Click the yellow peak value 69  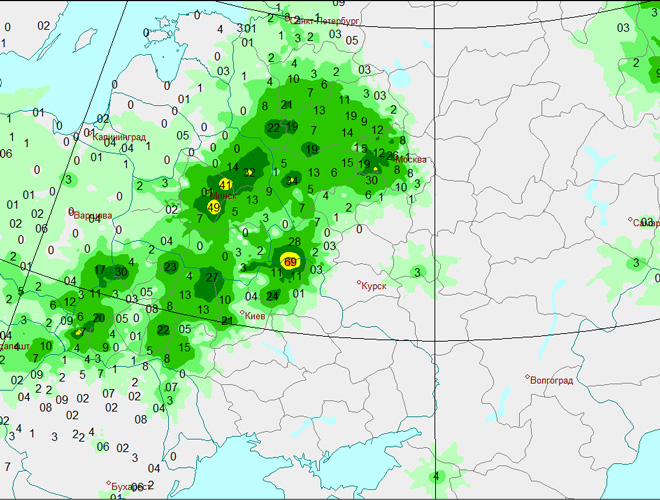point(290,263)
